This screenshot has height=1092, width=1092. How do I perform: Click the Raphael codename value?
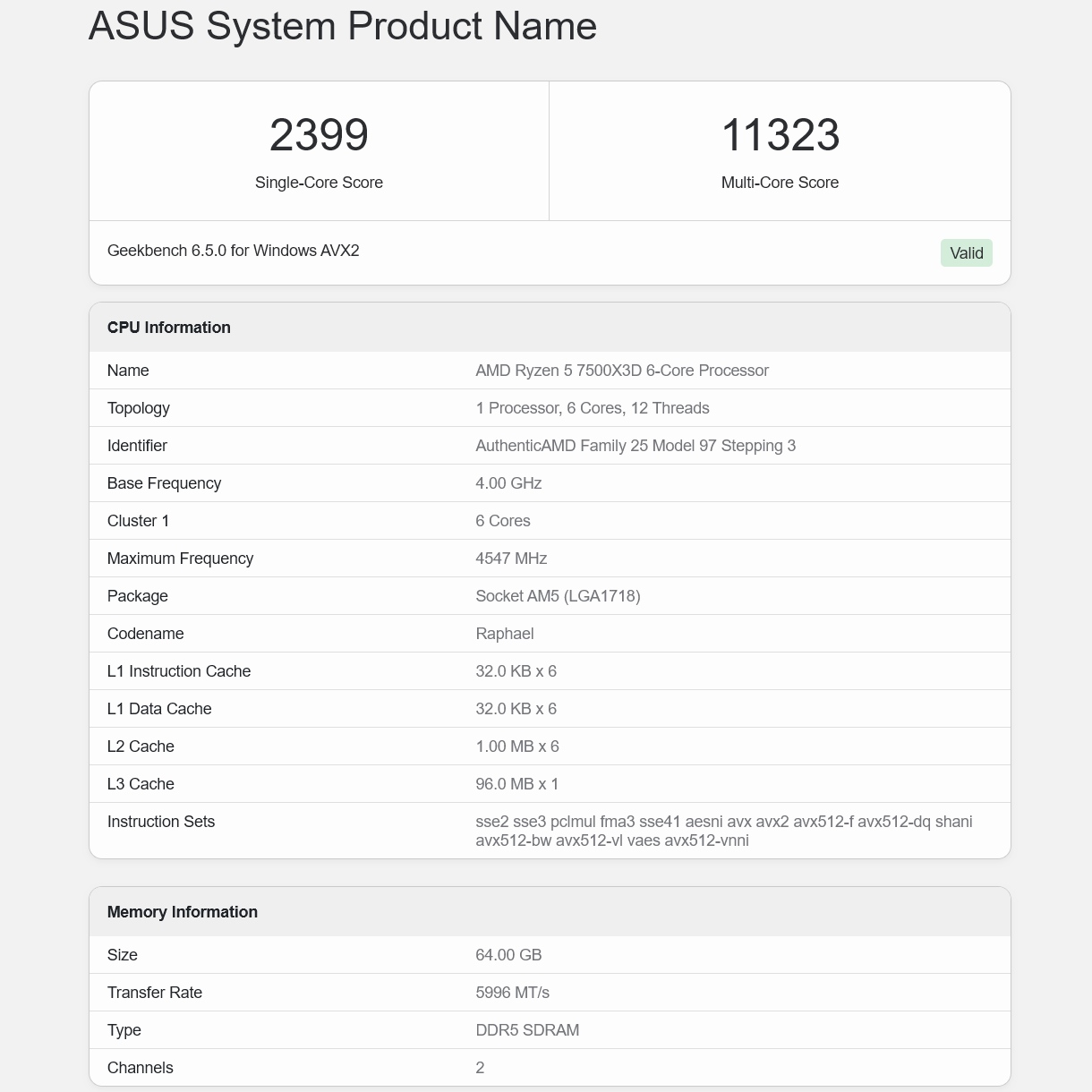[x=504, y=634]
